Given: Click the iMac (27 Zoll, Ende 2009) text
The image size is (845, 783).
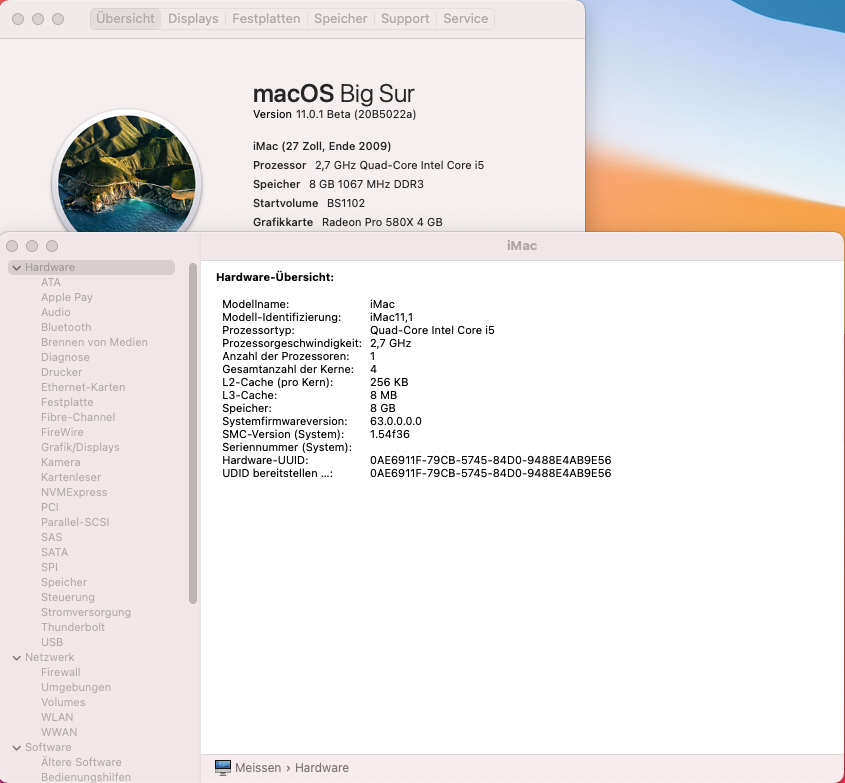Looking at the screenshot, I should click(x=322, y=147).
